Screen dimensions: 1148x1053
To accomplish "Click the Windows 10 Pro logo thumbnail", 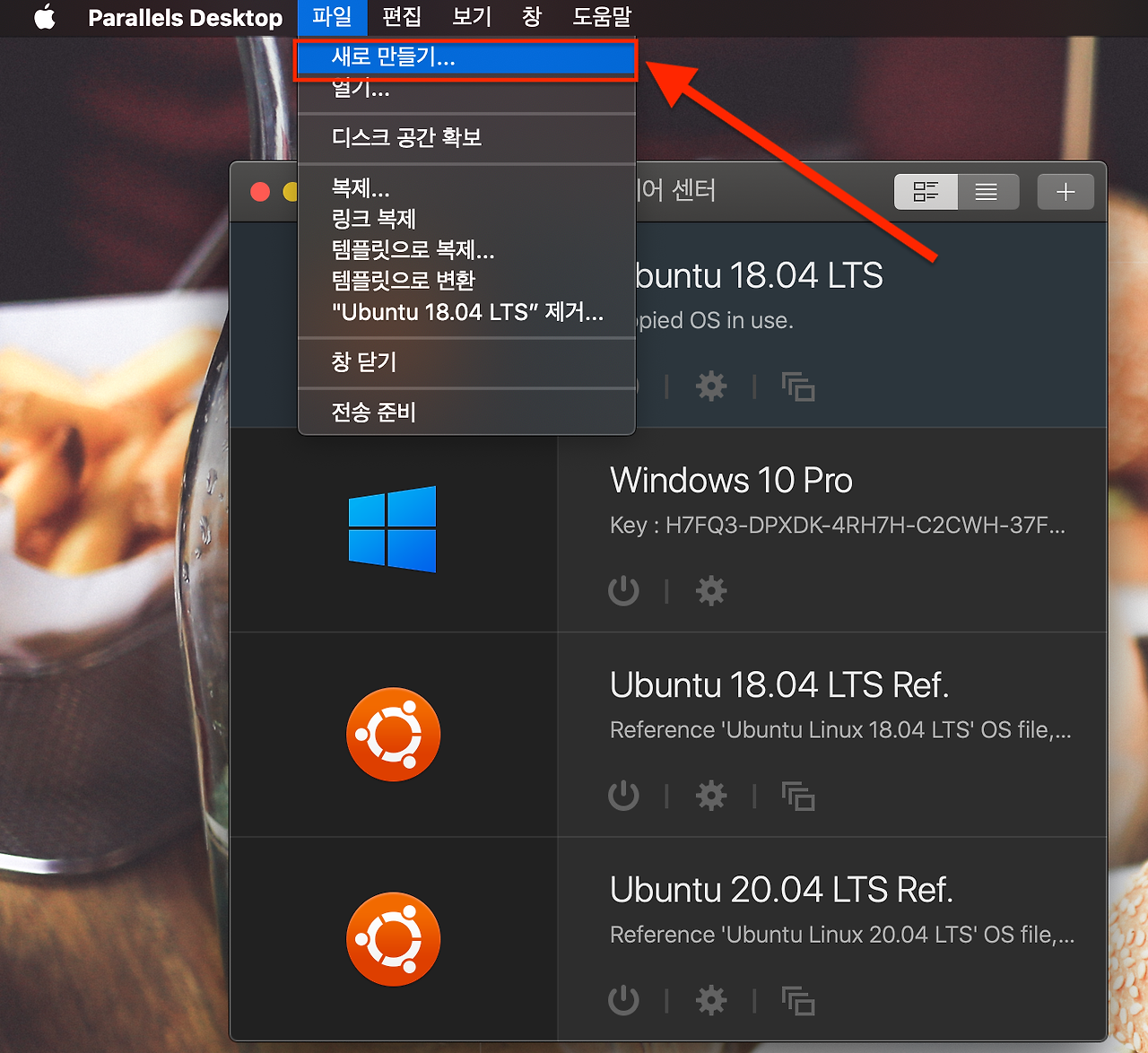I will (x=392, y=529).
